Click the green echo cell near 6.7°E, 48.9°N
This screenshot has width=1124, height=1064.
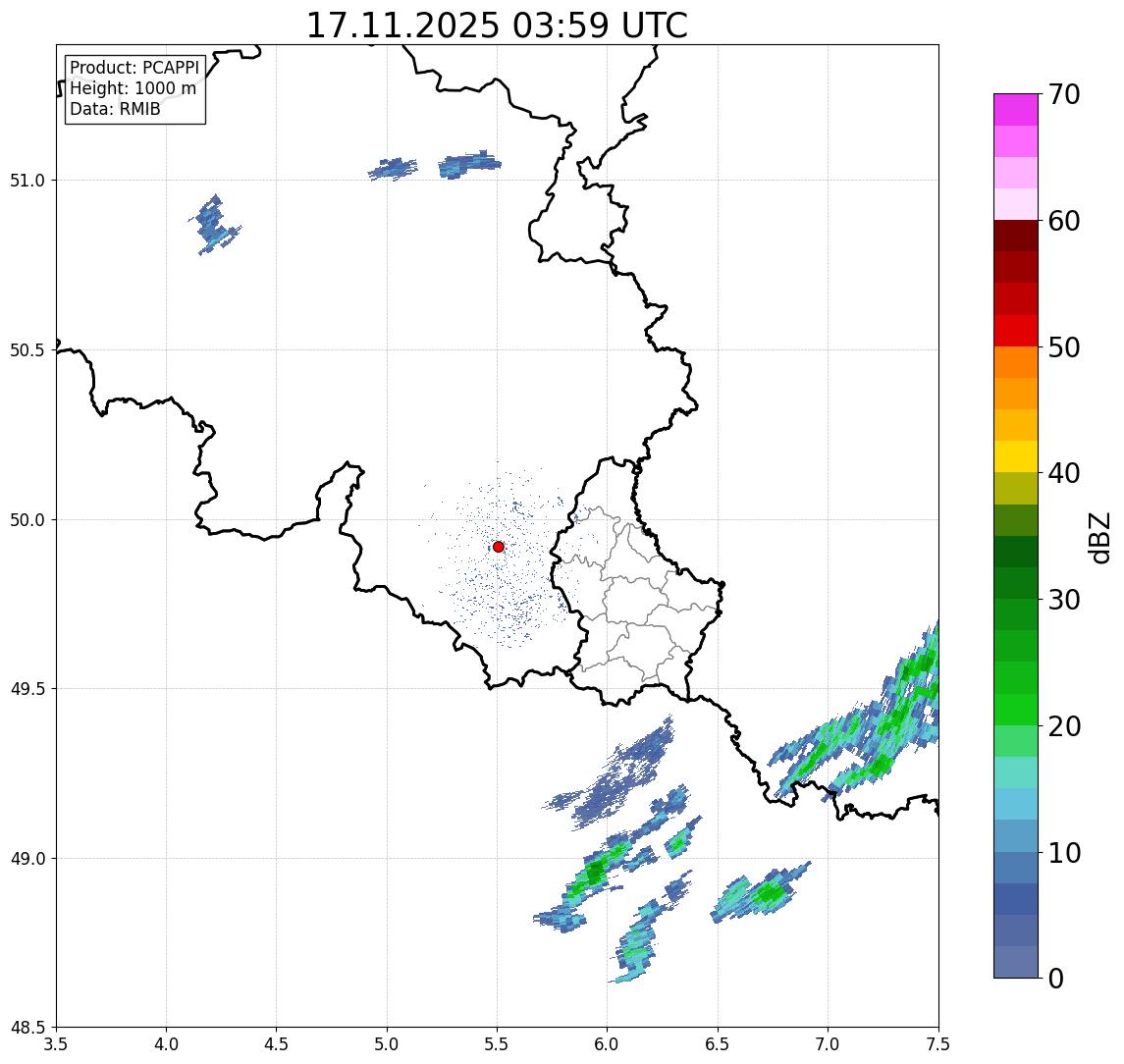[x=771, y=893]
